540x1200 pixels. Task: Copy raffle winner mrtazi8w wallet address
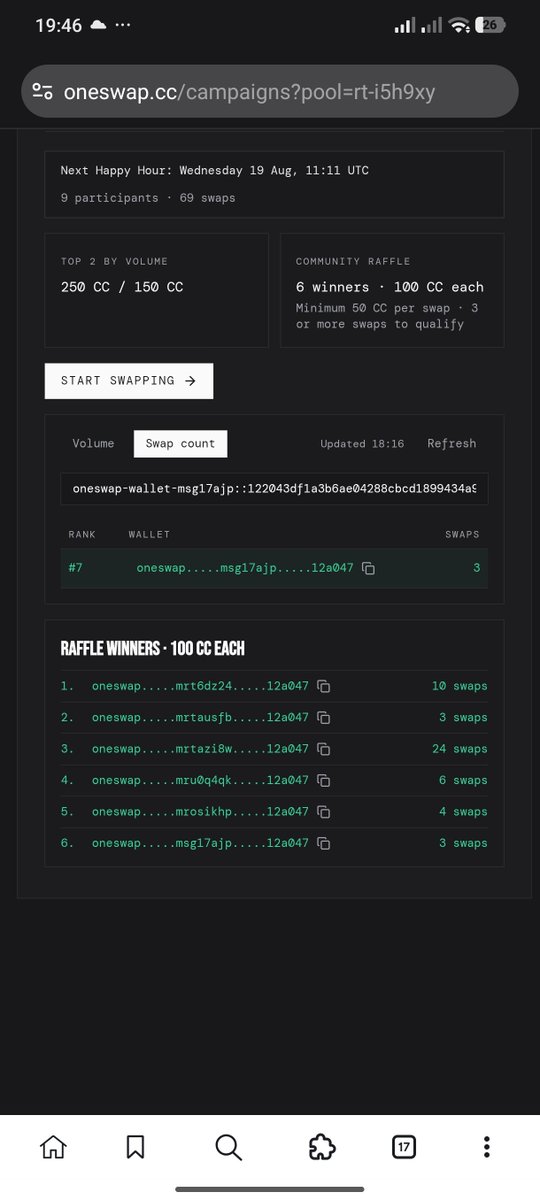[323, 749]
